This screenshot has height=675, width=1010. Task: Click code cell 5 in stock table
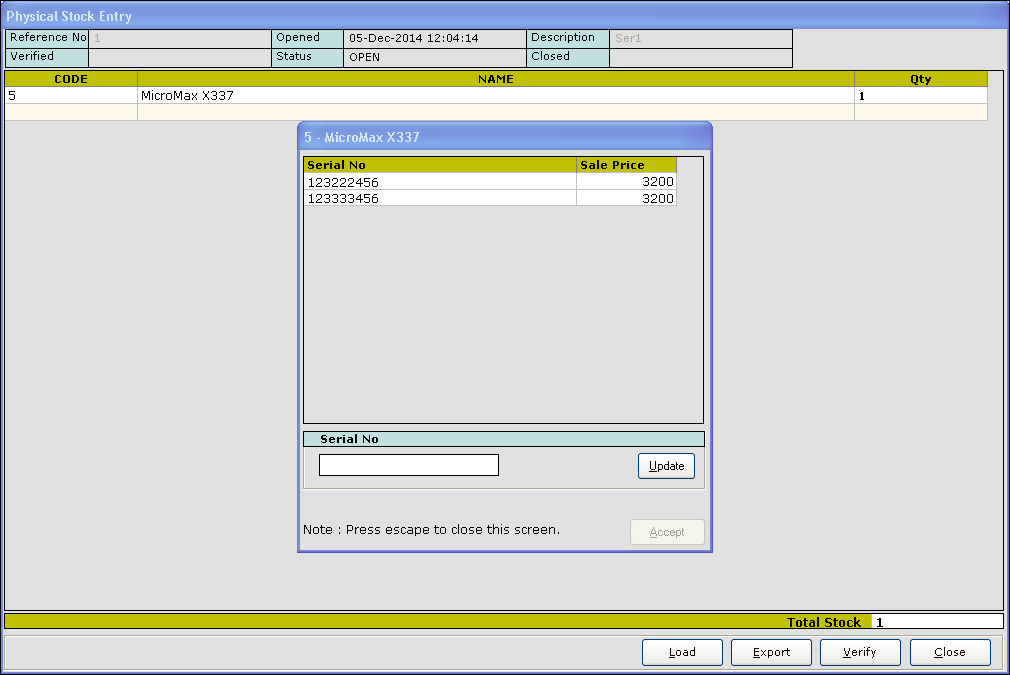(x=71, y=95)
